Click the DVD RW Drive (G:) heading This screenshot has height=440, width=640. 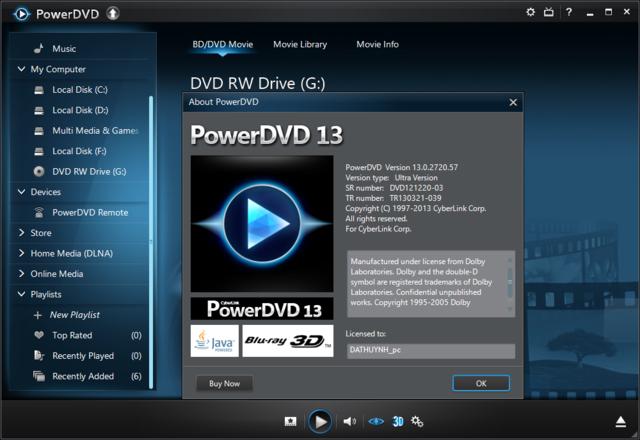click(x=258, y=84)
